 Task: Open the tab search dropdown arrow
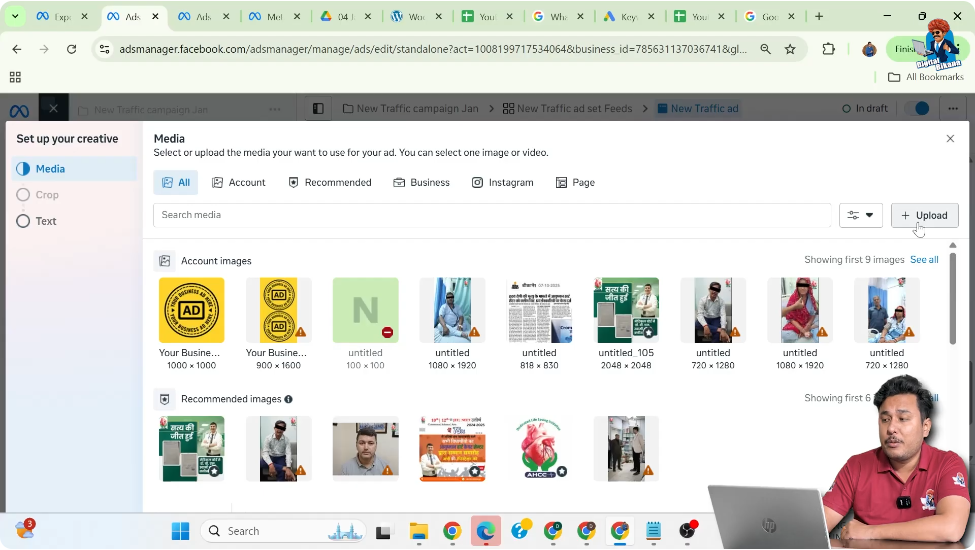(x=15, y=16)
